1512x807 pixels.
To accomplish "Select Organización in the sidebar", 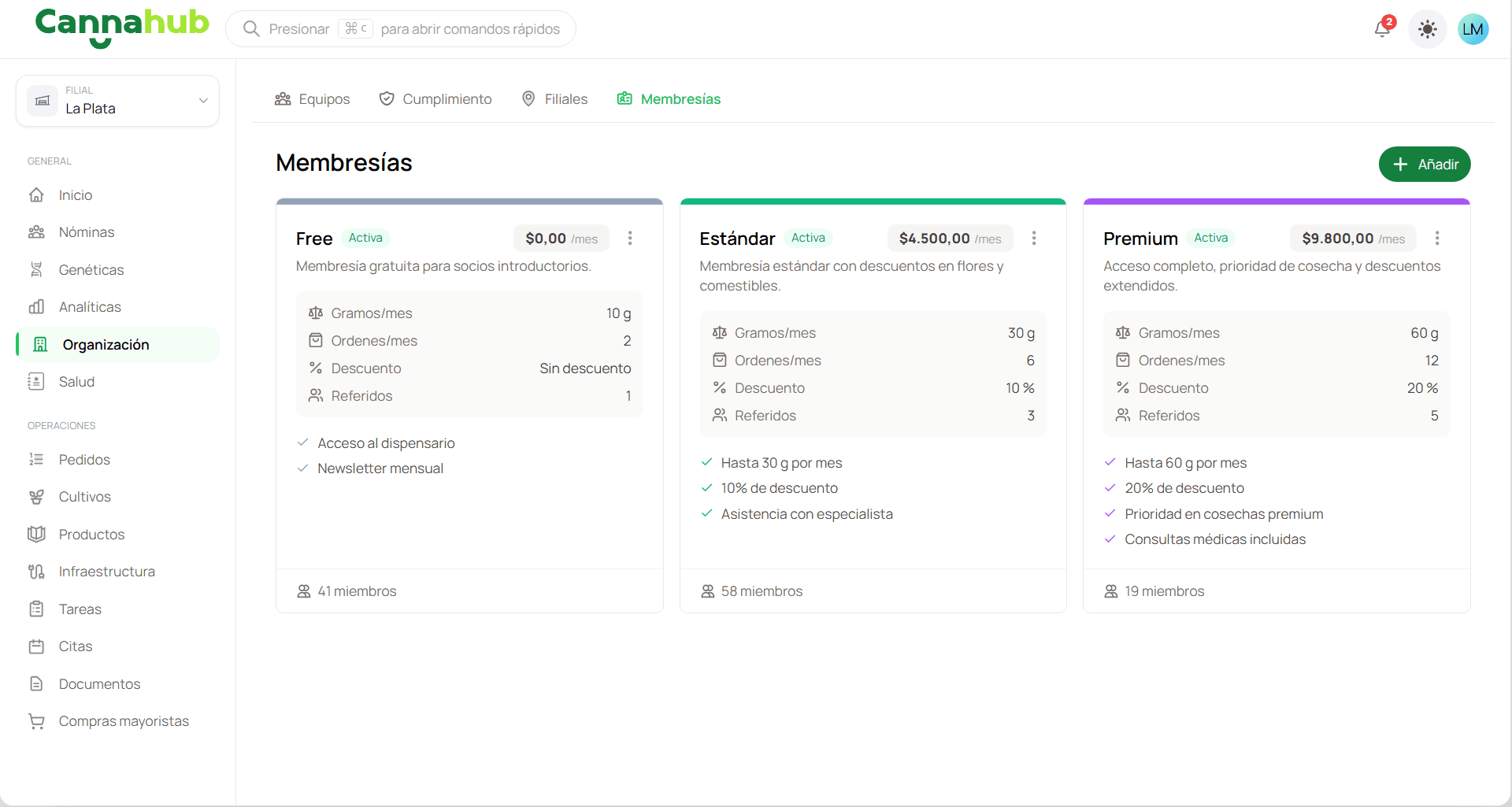I will coord(117,345).
